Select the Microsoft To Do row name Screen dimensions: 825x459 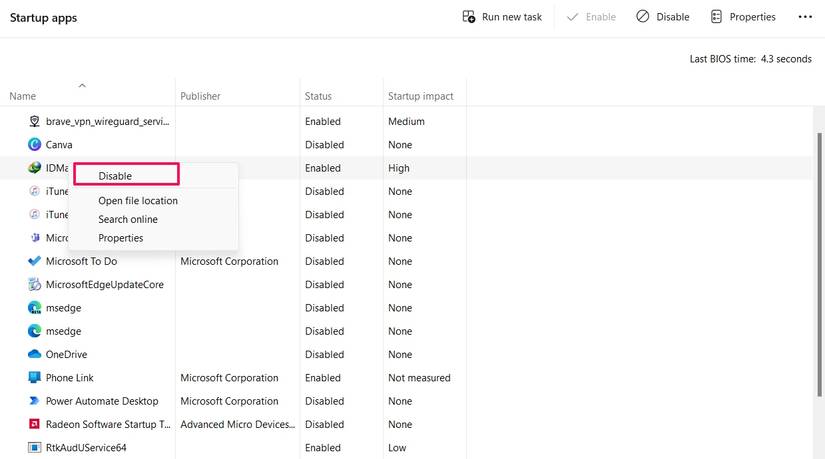point(81,261)
